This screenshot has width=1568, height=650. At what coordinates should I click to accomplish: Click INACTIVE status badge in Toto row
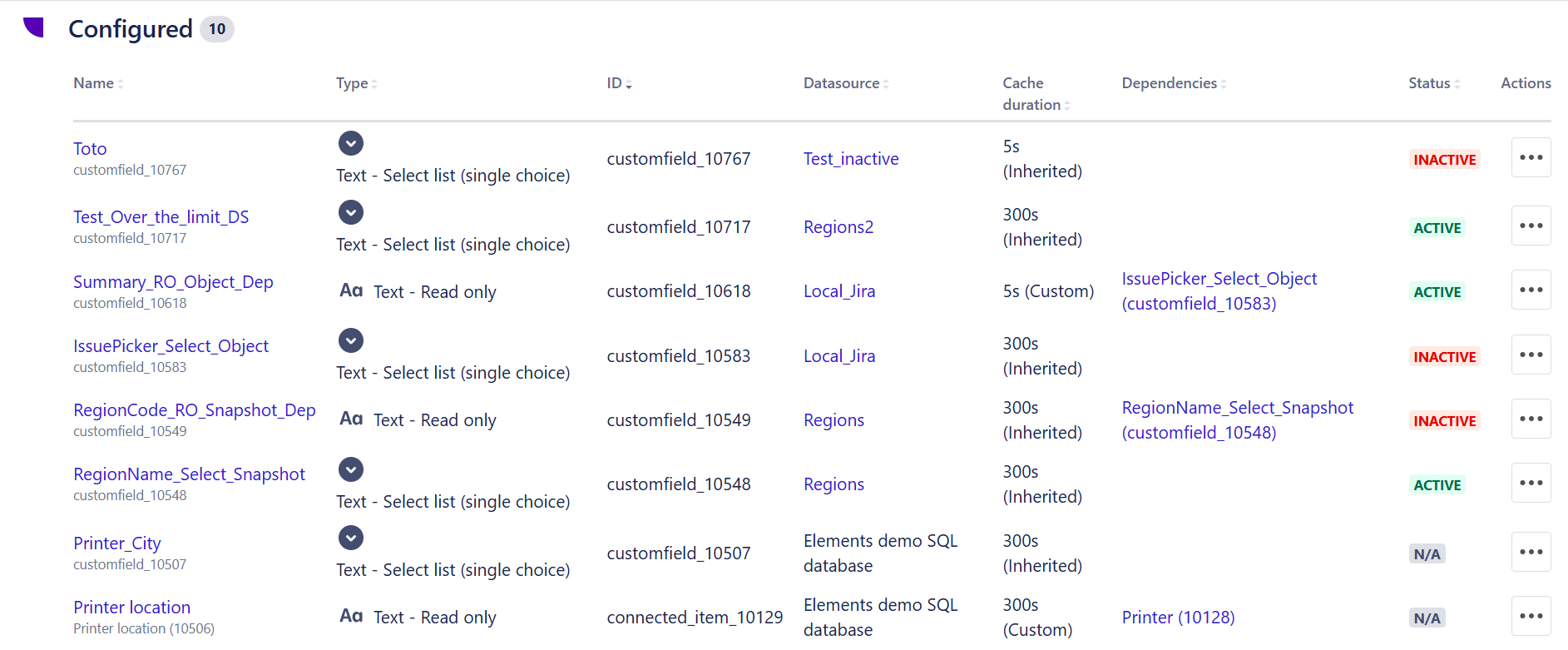(x=1445, y=160)
